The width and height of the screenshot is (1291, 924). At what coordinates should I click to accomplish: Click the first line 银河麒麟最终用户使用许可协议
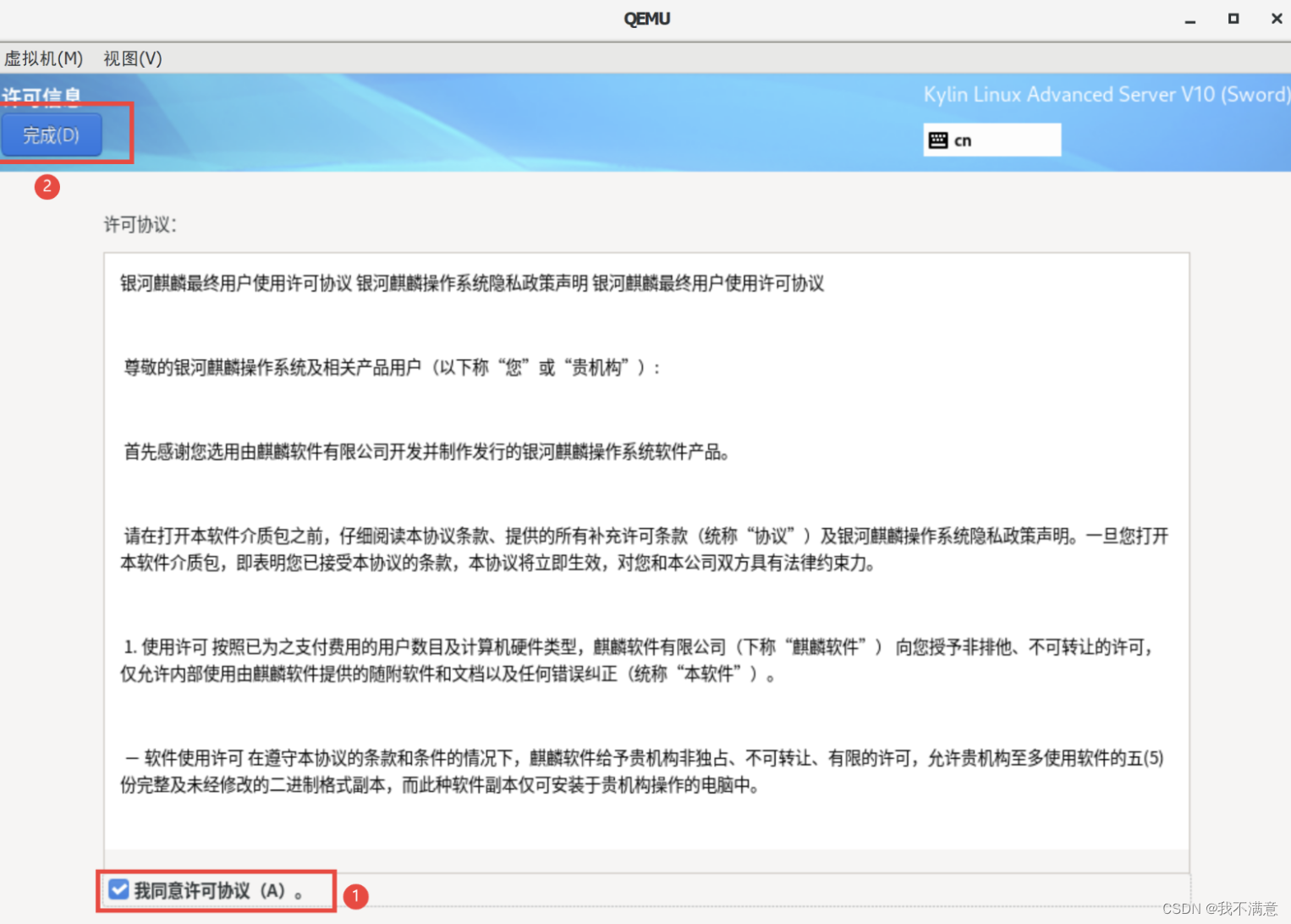tap(472, 283)
